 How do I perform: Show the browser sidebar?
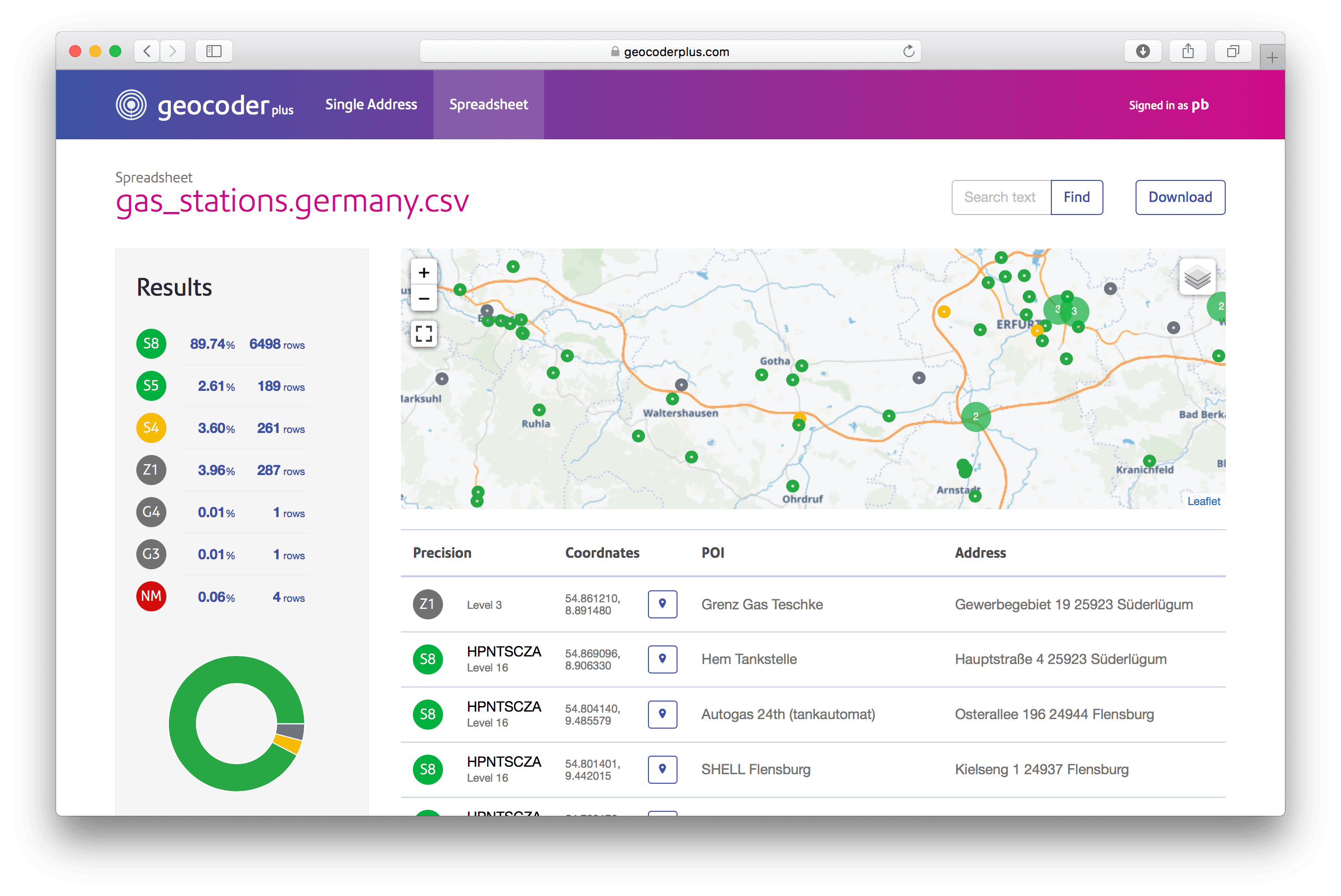[x=213, y=52]
